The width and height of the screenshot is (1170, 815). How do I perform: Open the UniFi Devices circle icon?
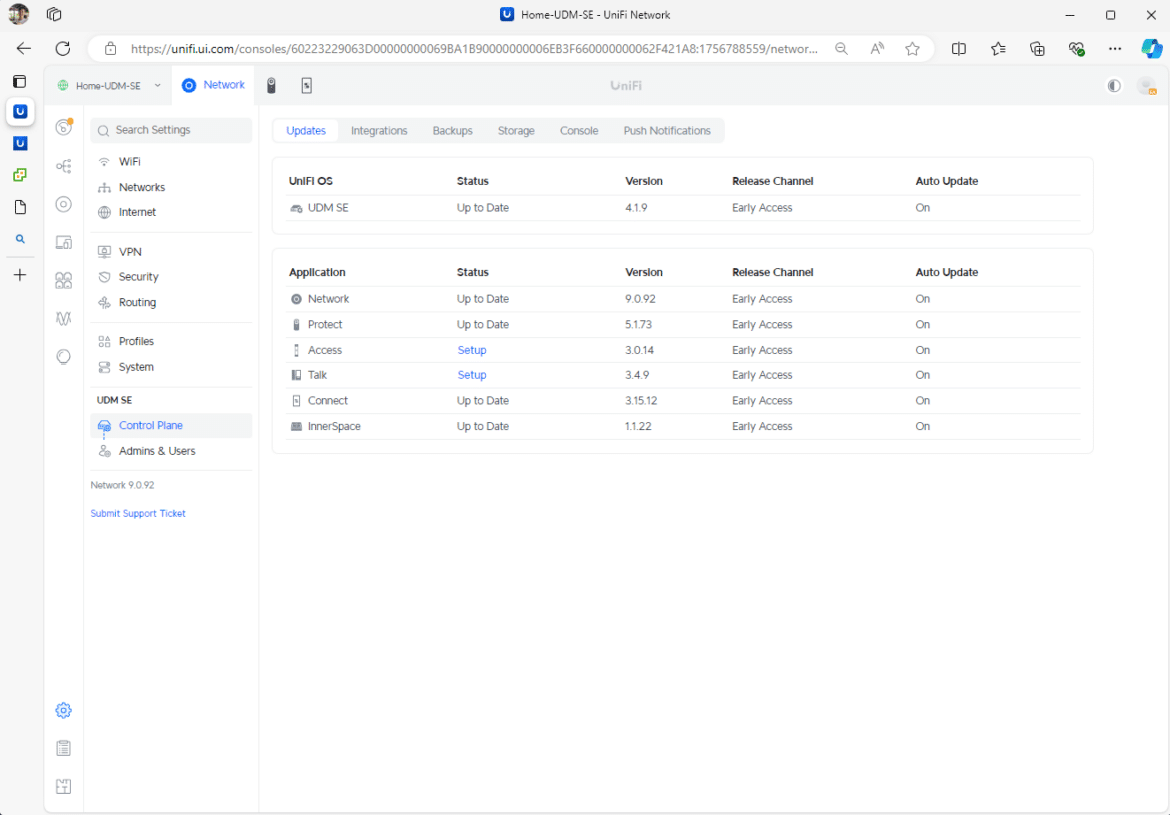64,204
